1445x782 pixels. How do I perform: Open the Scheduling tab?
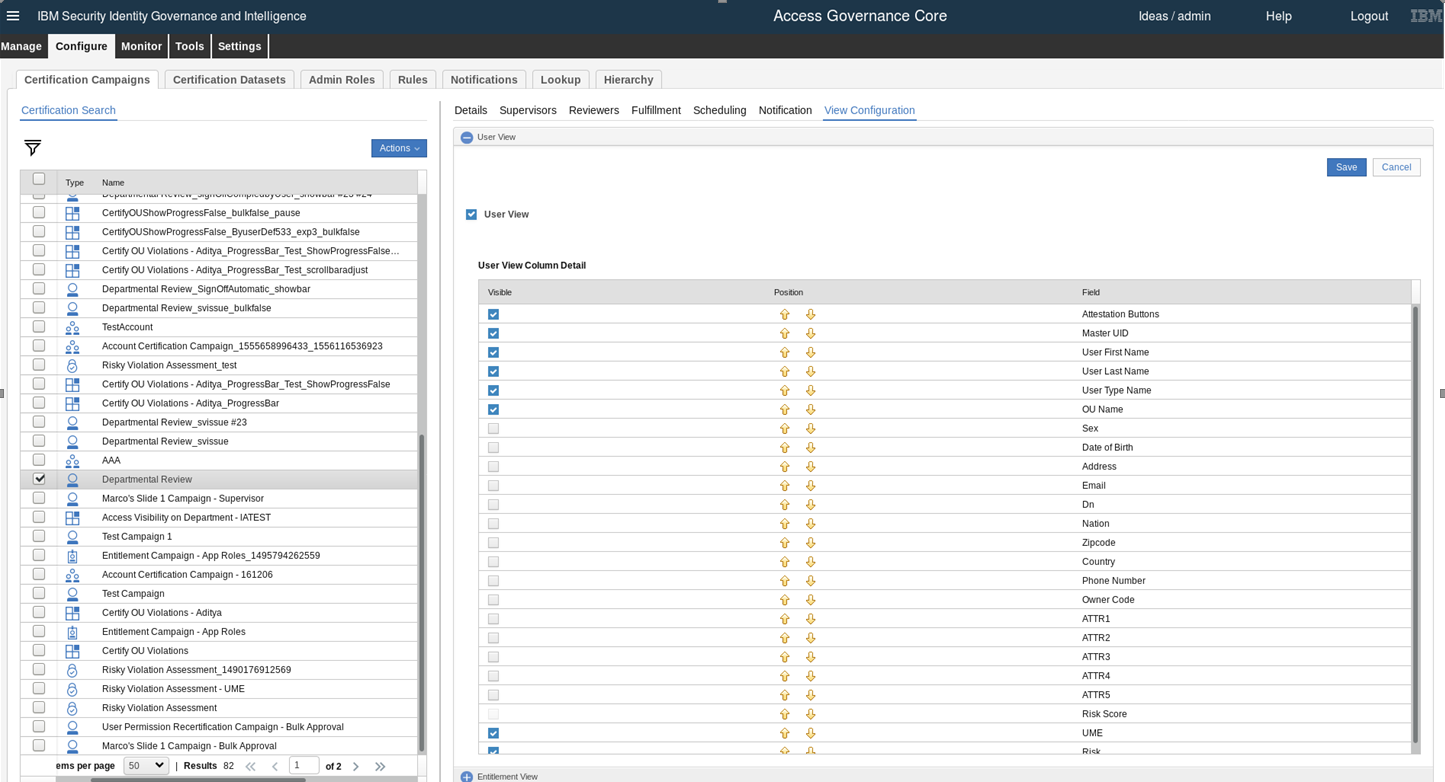click(719, 110)
